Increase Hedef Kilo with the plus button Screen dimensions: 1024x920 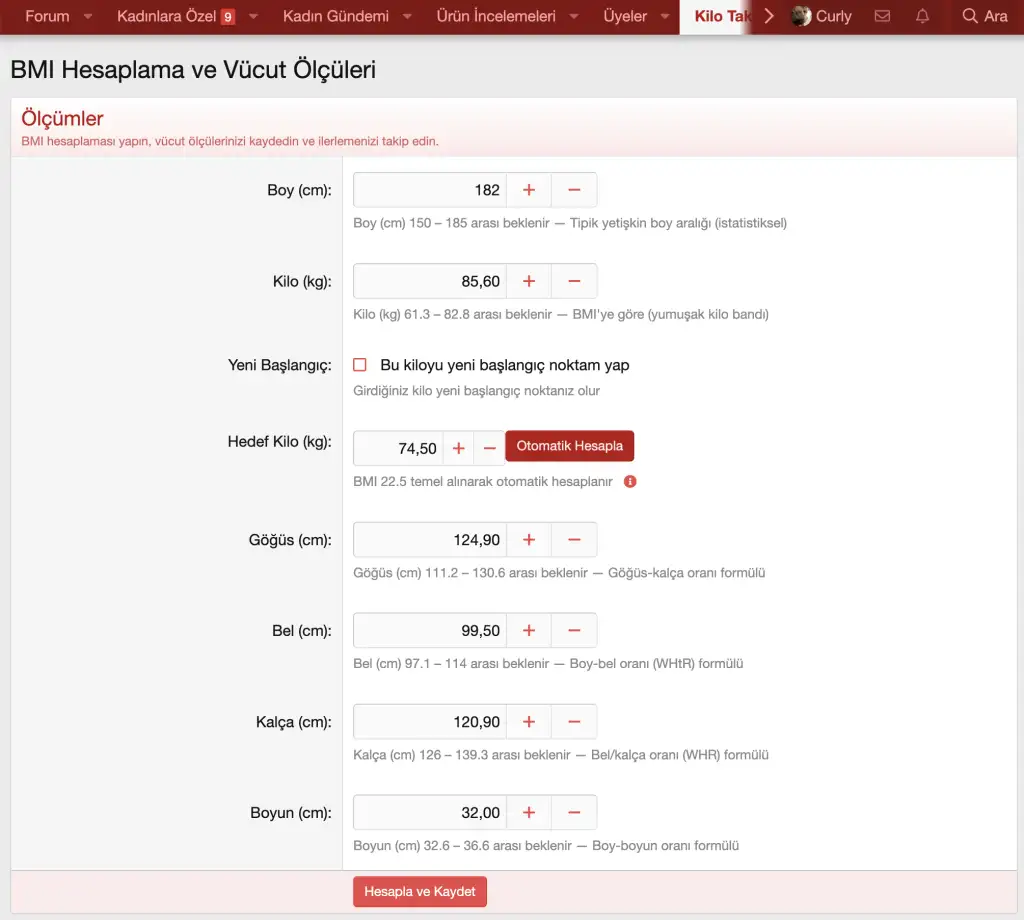pyautogui.click(x=459, y=449)
